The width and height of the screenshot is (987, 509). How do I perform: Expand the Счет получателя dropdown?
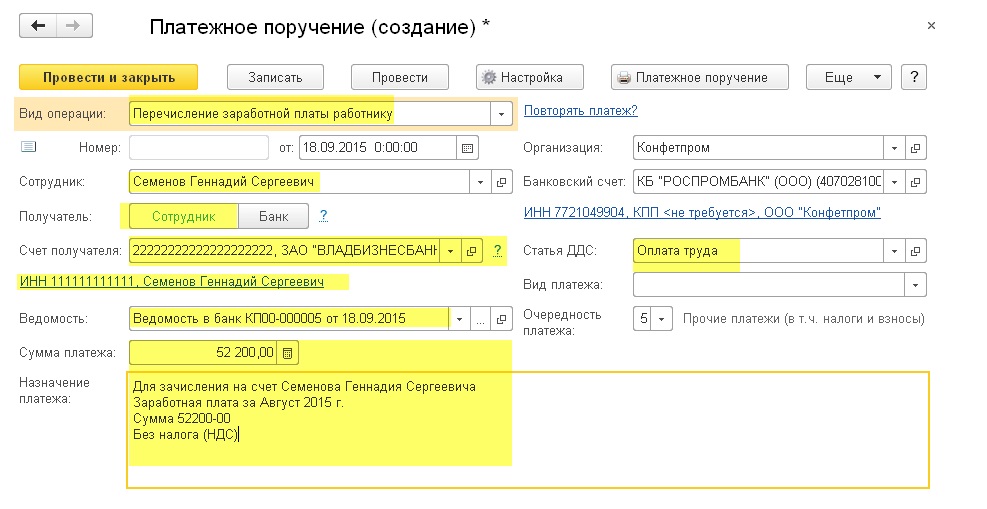click(451, 251)
